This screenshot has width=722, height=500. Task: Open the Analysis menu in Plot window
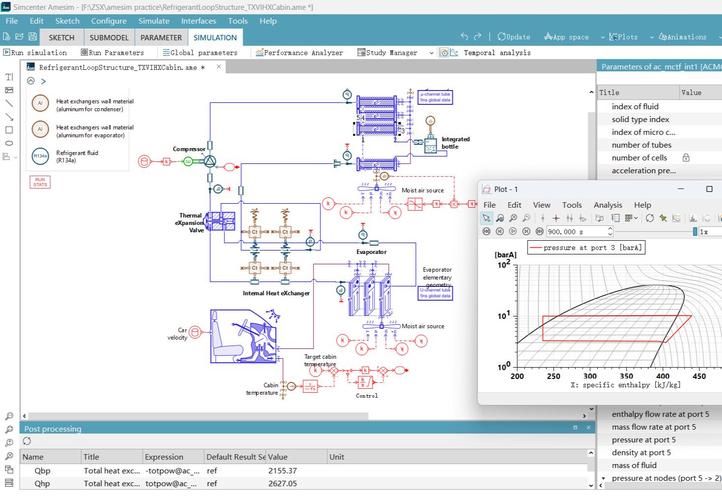tap(607, 205)
